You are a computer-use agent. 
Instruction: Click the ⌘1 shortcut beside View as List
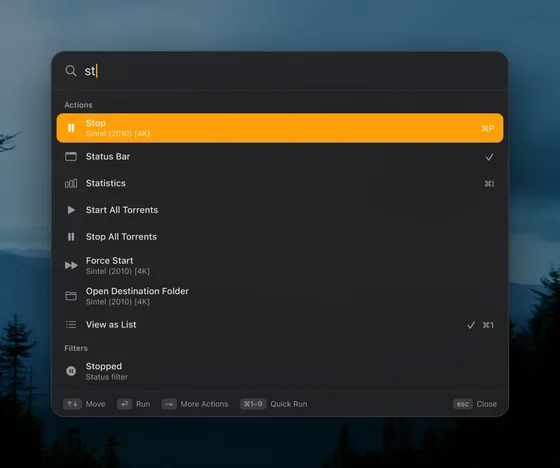(x=488, y=325)
